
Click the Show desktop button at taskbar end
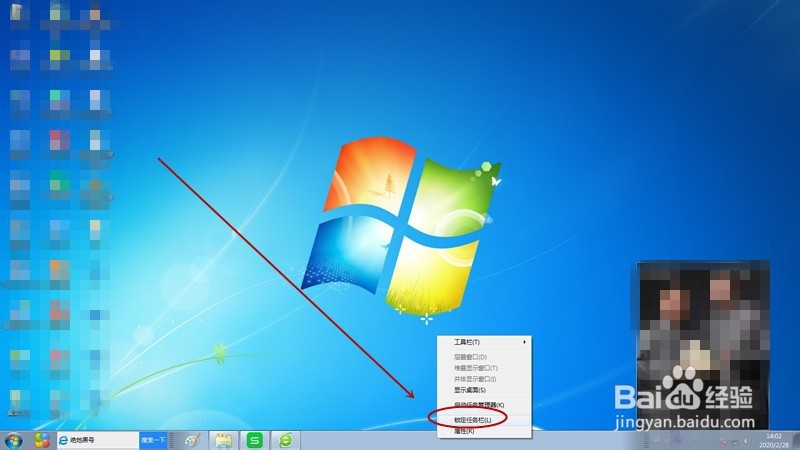coord(796,441)
